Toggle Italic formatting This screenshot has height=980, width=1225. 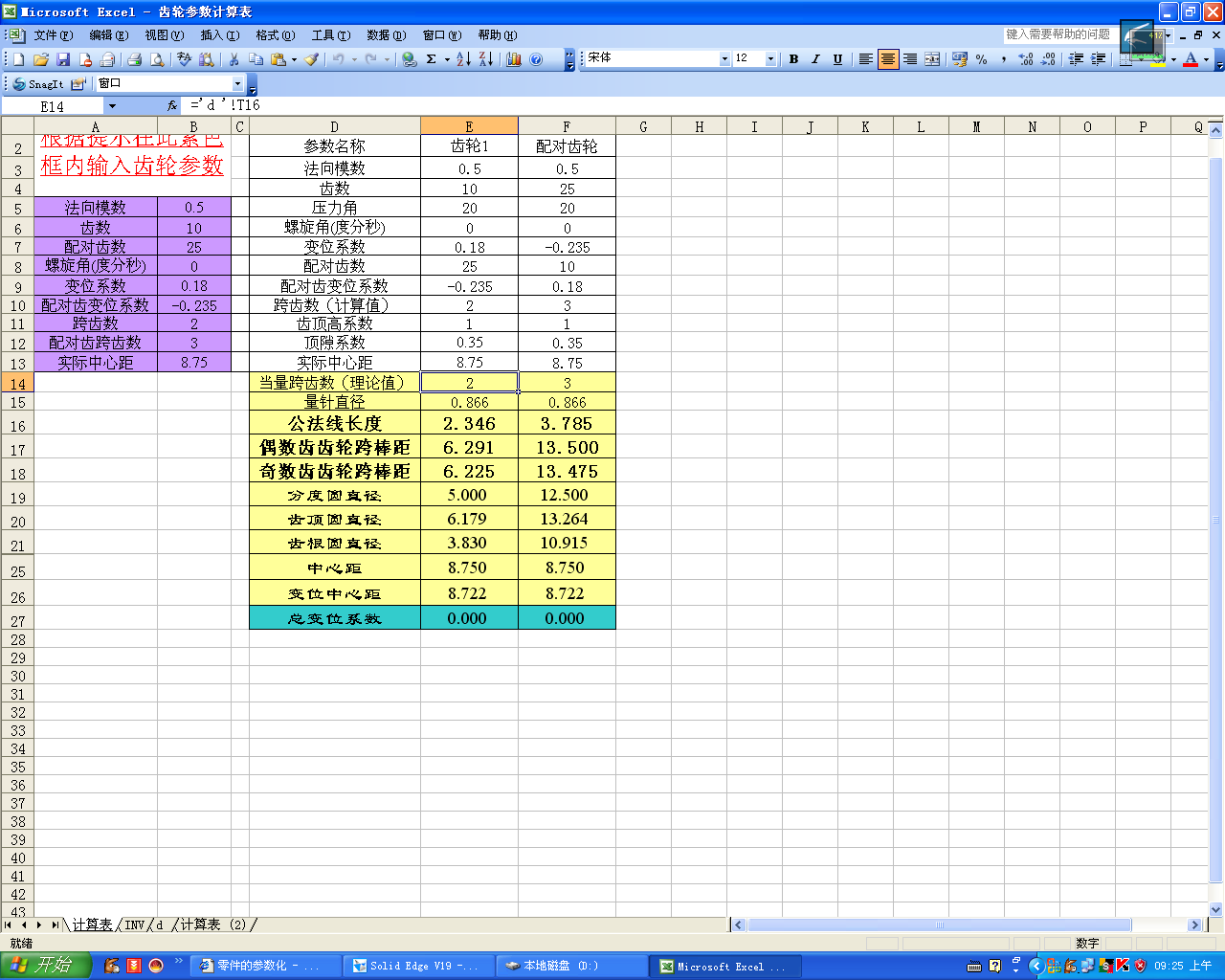click(x=815, y=59)
